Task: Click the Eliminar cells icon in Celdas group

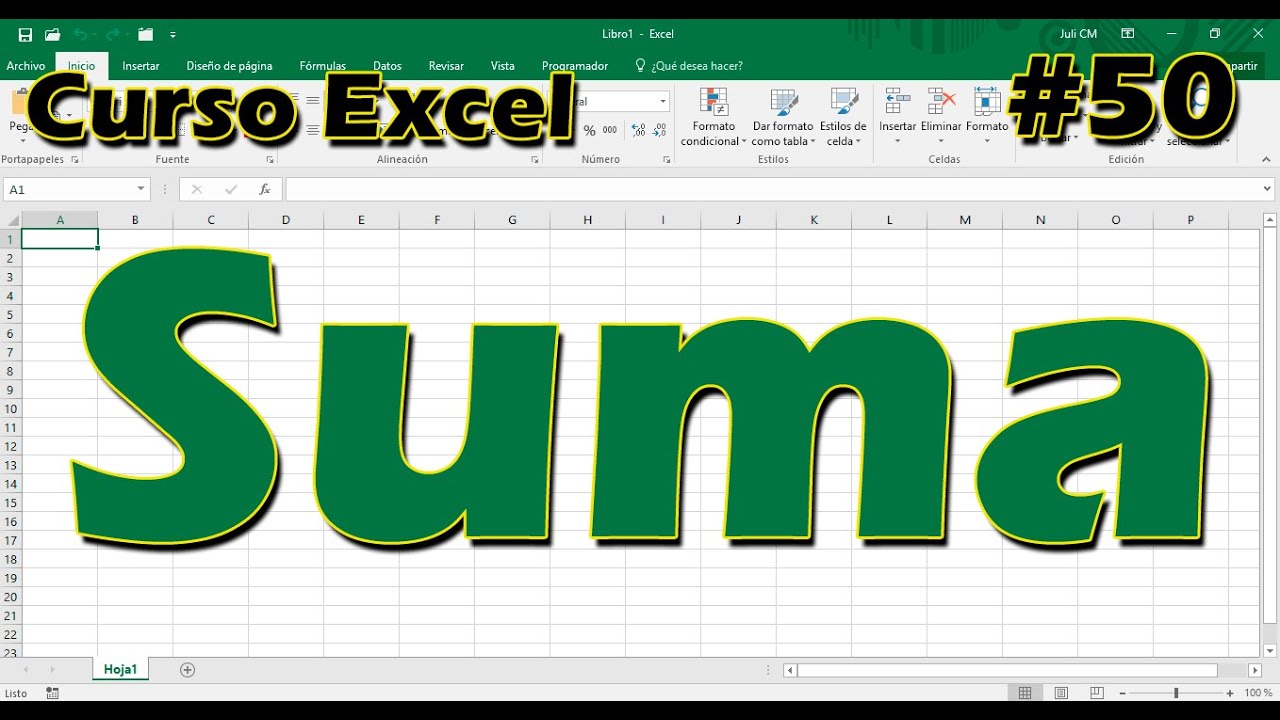Action: coord(941,101)
